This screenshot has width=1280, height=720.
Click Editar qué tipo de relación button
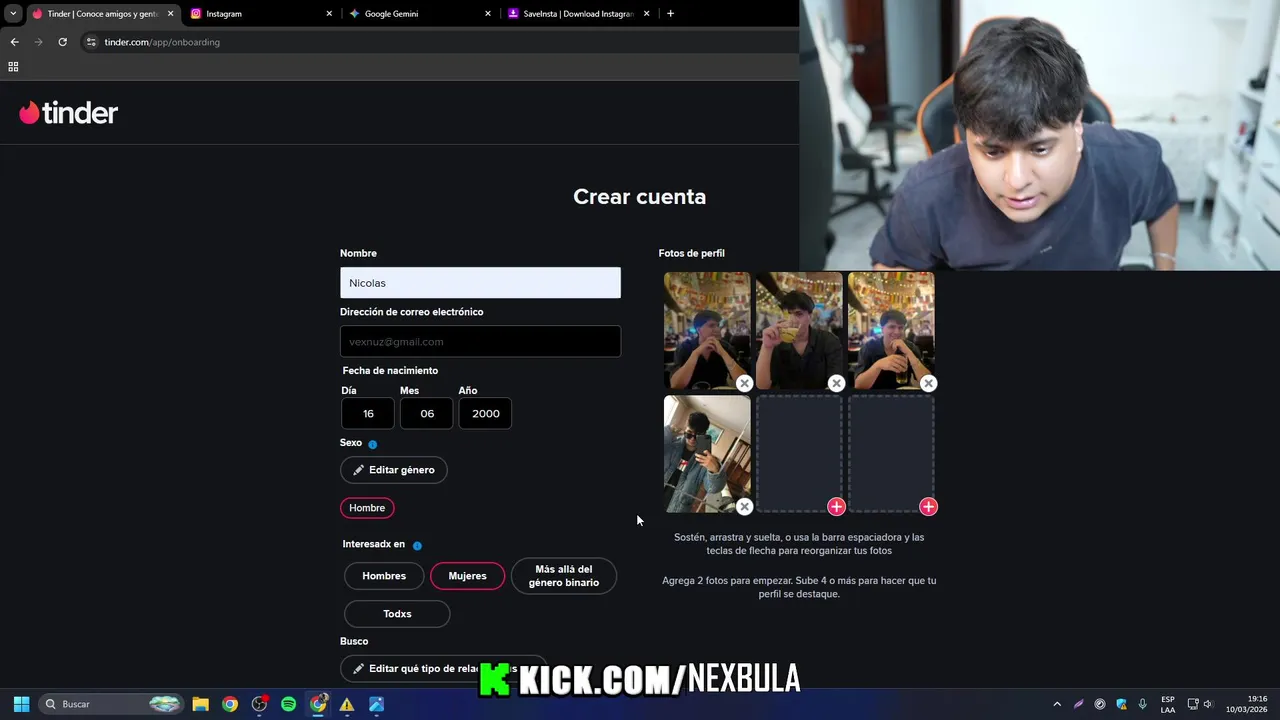pos(443,668)
